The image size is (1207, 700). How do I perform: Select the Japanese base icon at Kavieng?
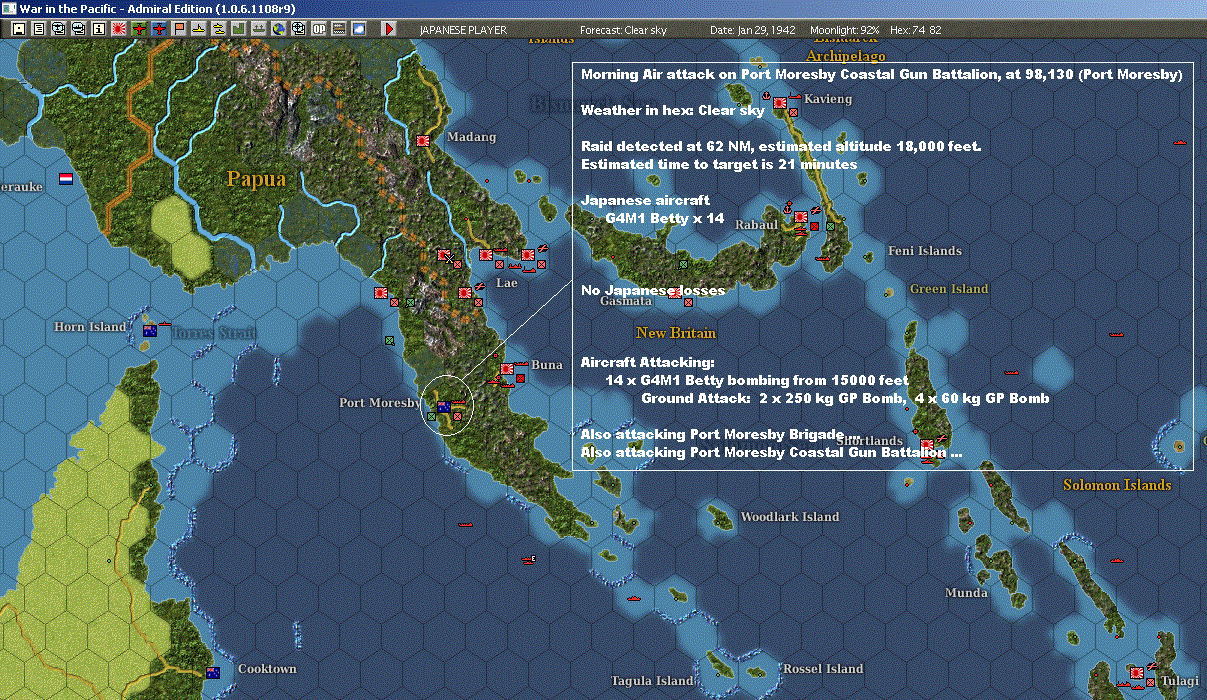(x=779, y=101)
